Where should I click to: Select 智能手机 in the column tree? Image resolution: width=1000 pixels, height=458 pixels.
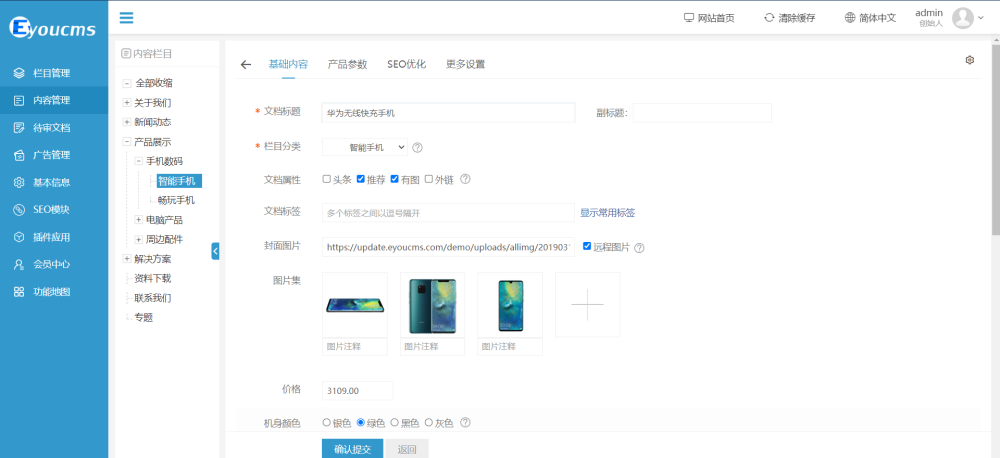(180, 181)
